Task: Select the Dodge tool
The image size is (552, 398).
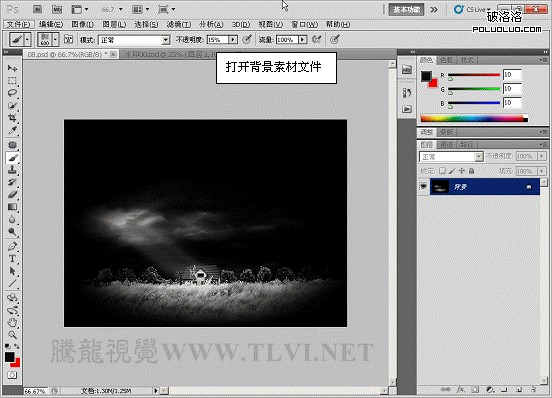Action: [x=12, y=232]
